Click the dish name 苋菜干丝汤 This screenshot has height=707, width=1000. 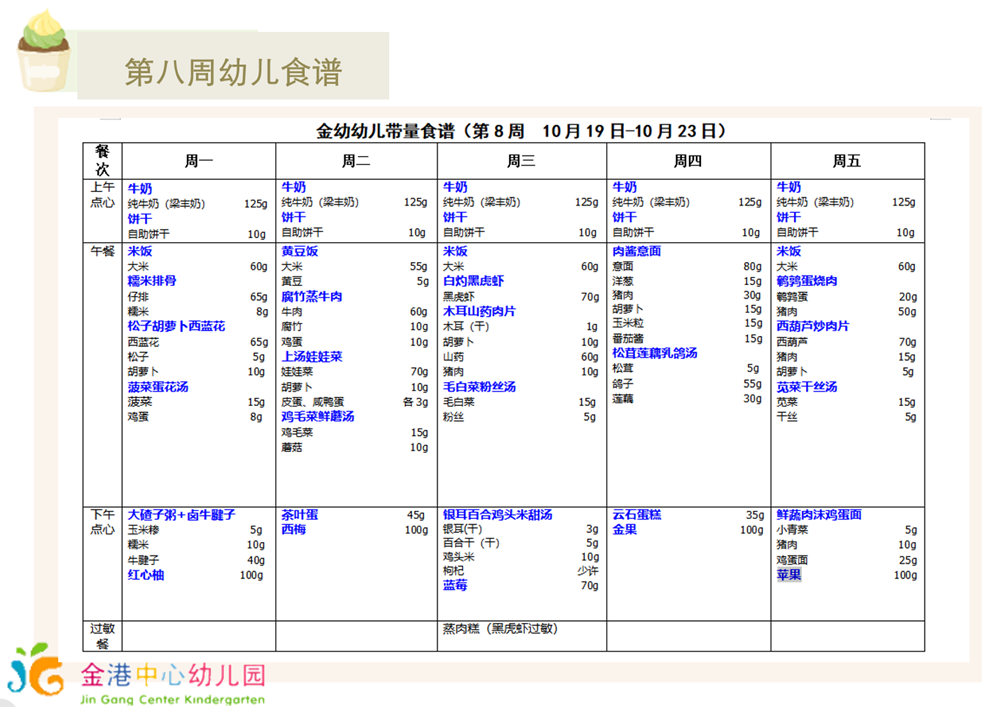[x=807, y=387]
